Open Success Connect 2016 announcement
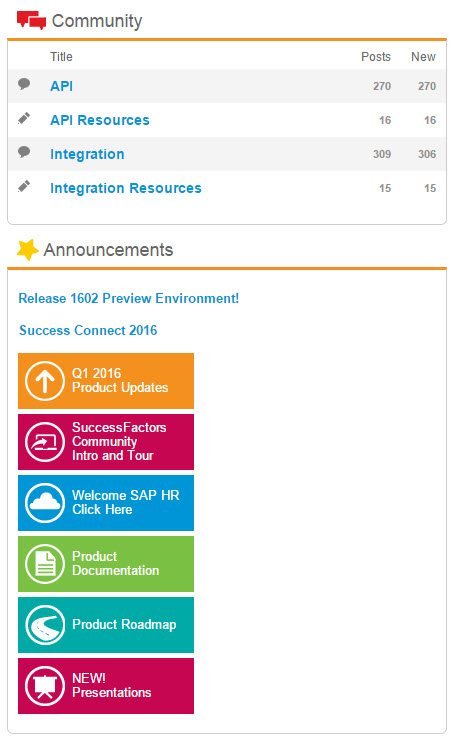This screenshot has height=736, width=475. [x=88, y=330]
